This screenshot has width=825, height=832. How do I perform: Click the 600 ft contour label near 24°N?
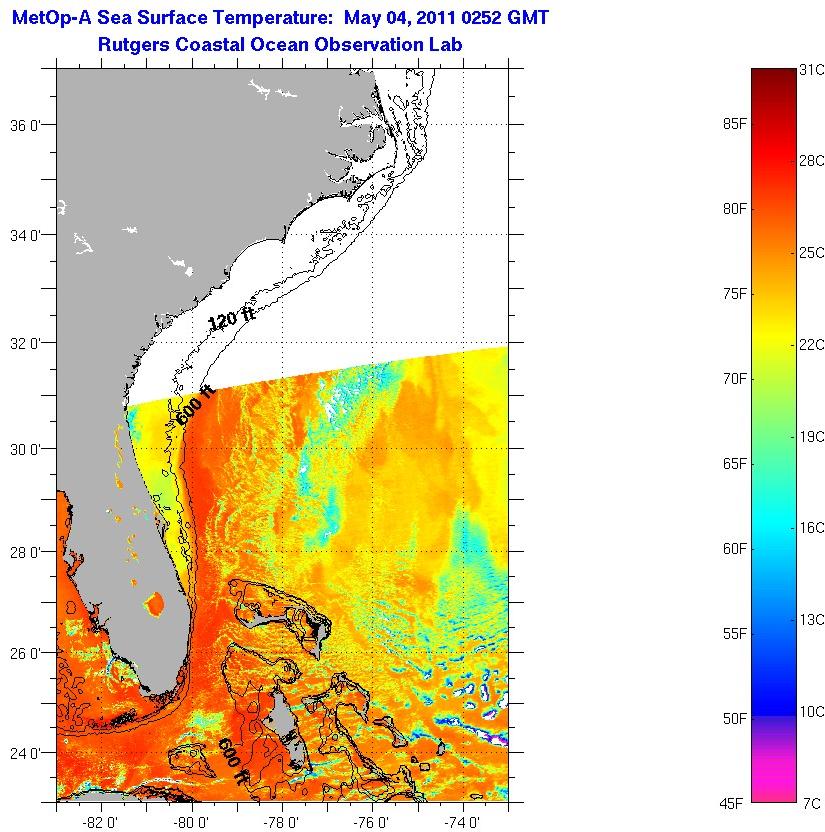pyautogui.click(x=233, y=761)
